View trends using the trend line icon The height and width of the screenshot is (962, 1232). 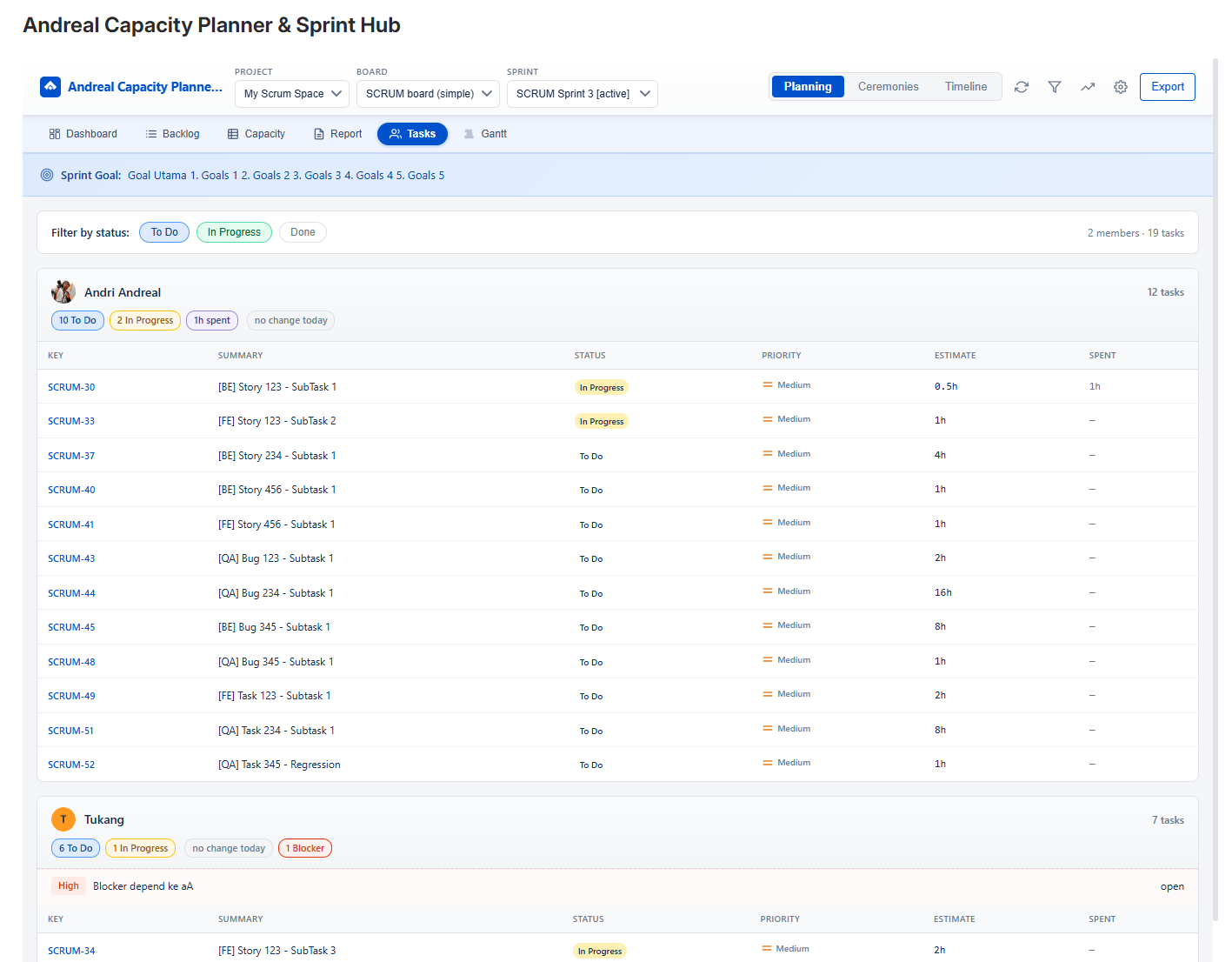point(1087,87)
